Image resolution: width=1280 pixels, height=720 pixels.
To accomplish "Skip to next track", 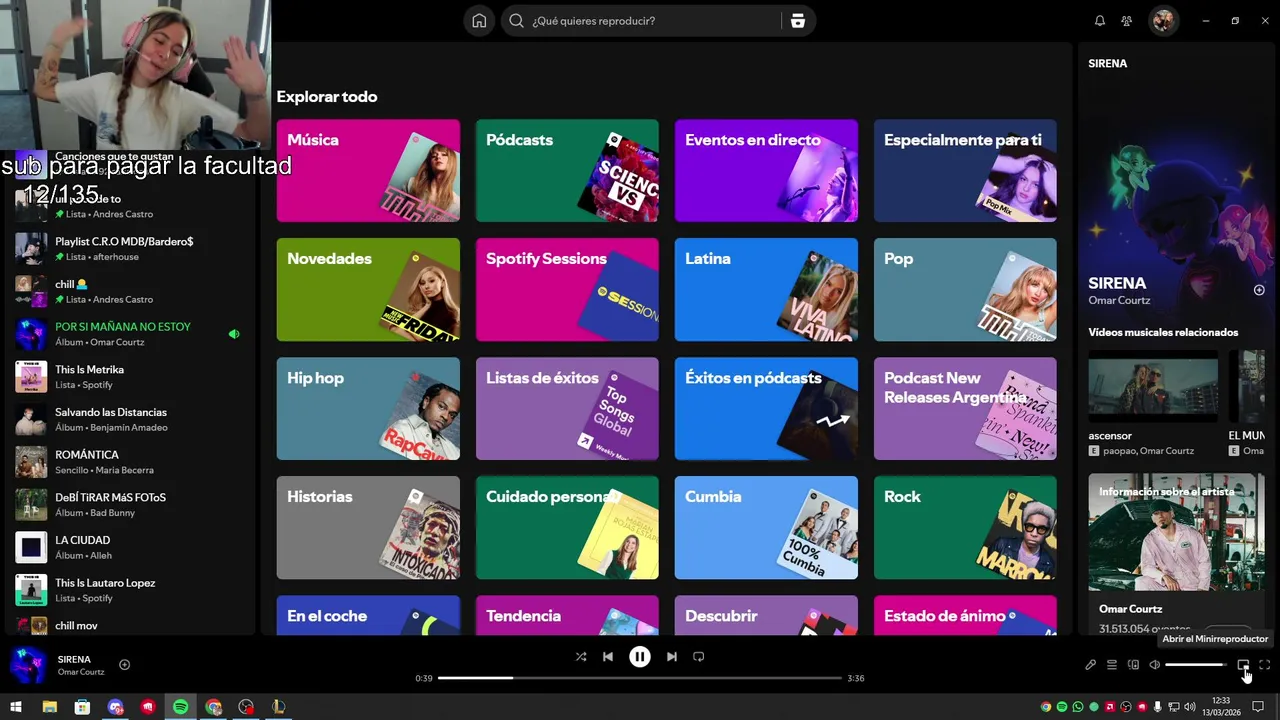I will (672, 657).
